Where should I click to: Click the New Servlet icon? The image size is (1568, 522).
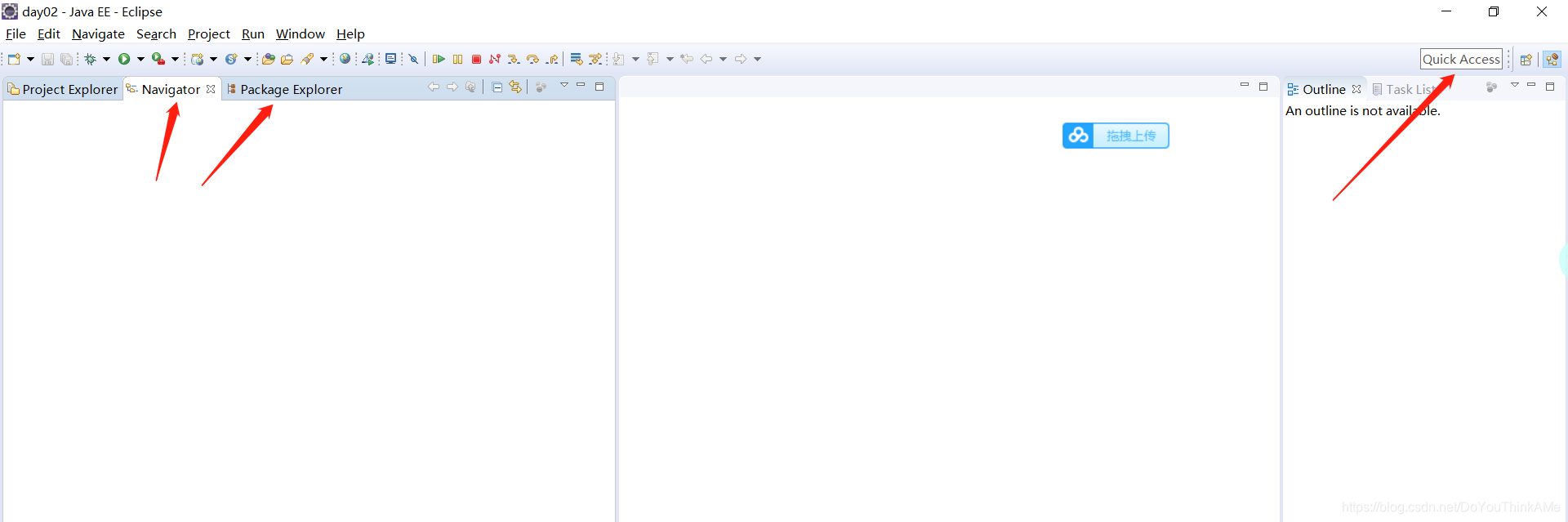pyautogui.click(x=231, y=59)
